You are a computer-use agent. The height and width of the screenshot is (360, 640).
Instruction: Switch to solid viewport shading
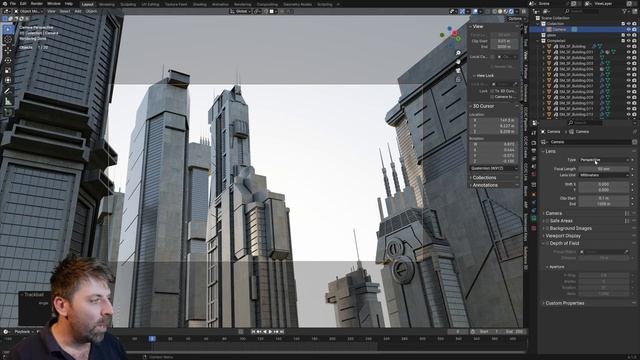pyautogui.click(x=500, y=11)
